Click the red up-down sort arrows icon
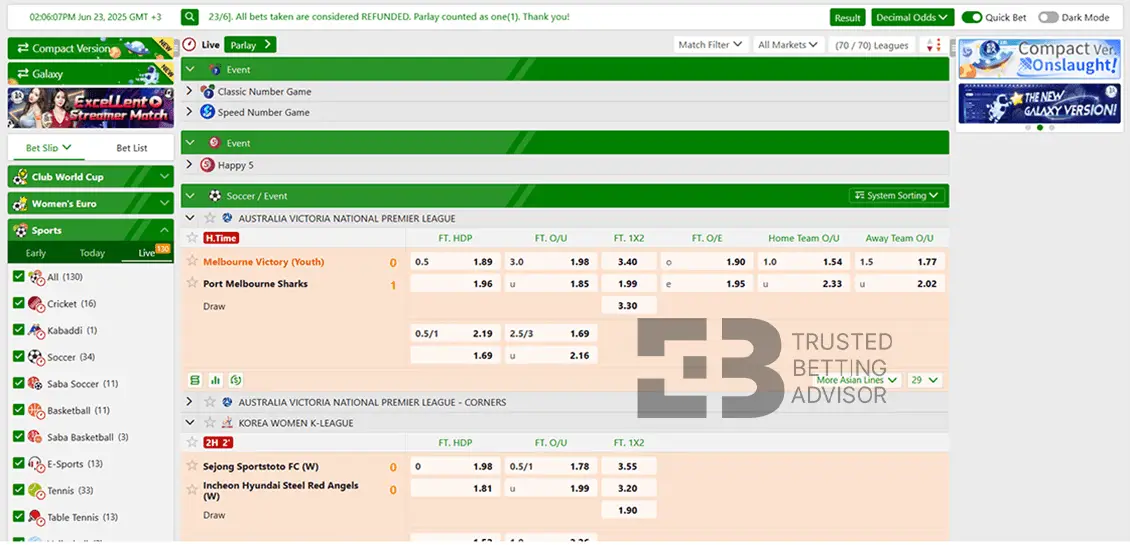This screenshot has width=1130, height=545. [934, 45]
